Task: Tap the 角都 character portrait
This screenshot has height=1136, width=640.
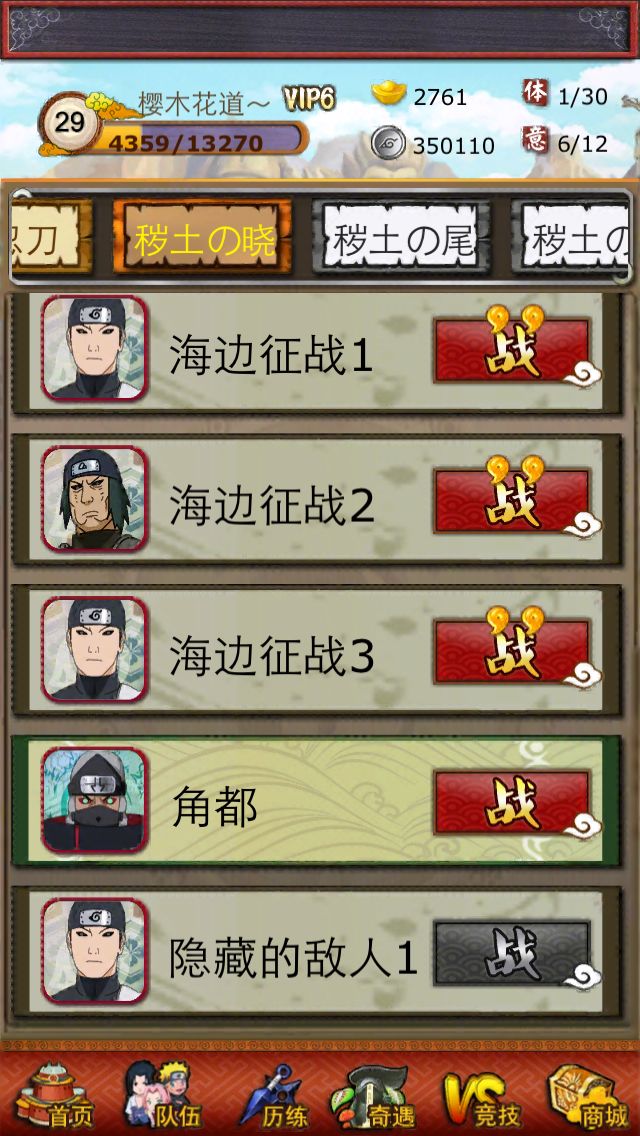Action: (94, 800)
